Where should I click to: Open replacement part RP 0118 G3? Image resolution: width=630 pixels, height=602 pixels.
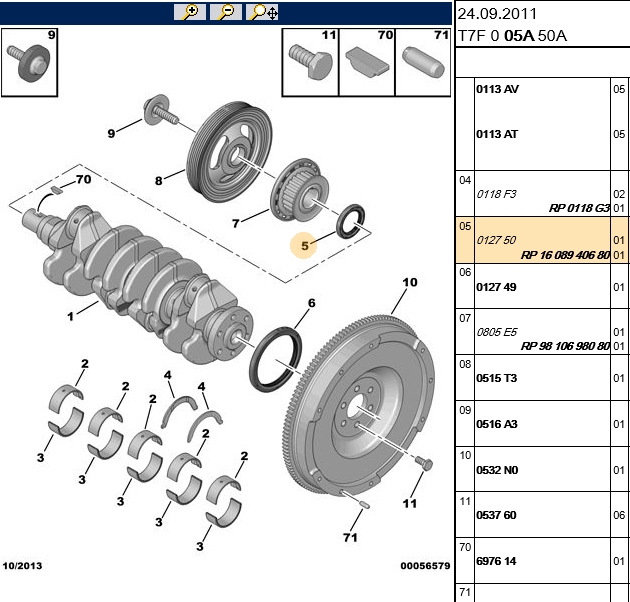[579, 208]
